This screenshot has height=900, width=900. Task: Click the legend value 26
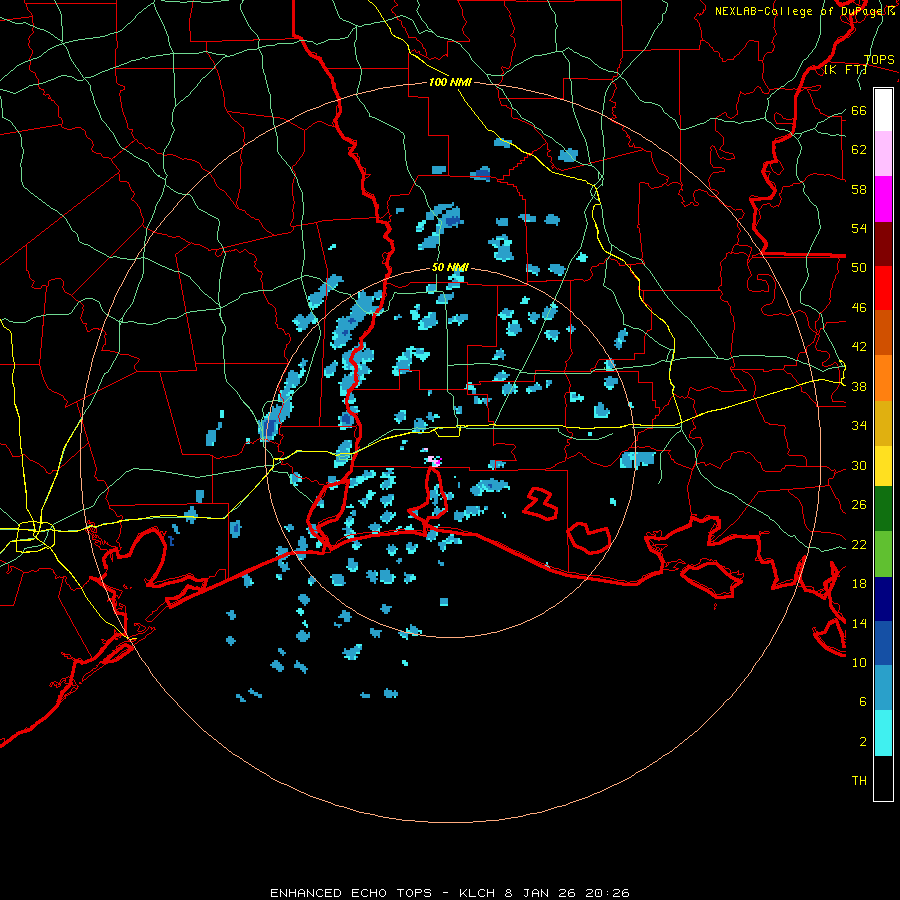click(859, 505)
